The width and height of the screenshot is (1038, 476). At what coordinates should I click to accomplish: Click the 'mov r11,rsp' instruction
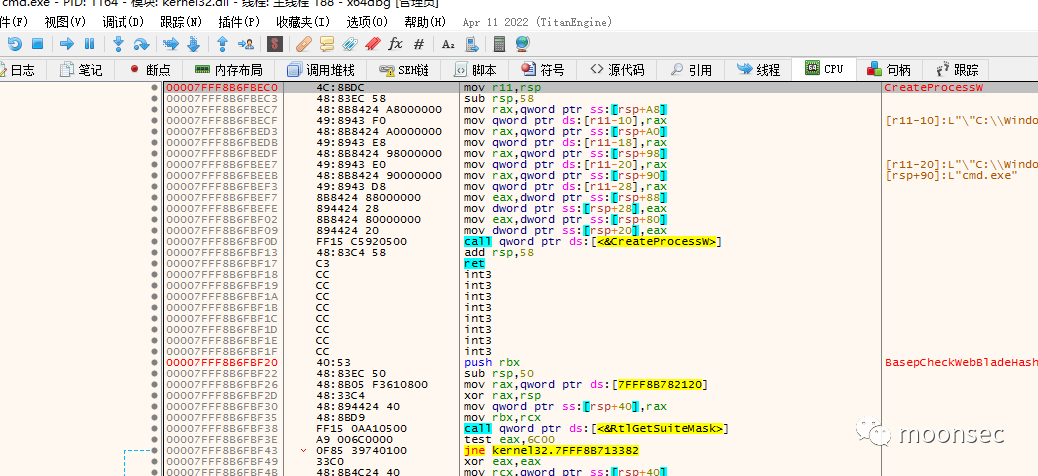click(x=502, y=87)
